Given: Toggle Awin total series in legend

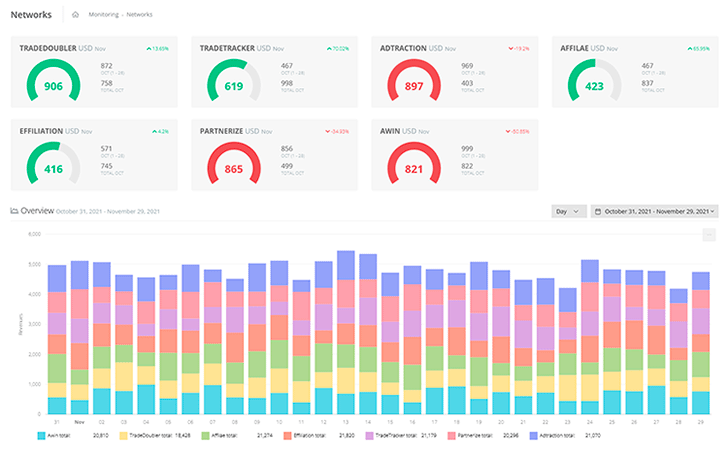Looking at the screenshot, I should pyautogui.click(x=54, y=436).
